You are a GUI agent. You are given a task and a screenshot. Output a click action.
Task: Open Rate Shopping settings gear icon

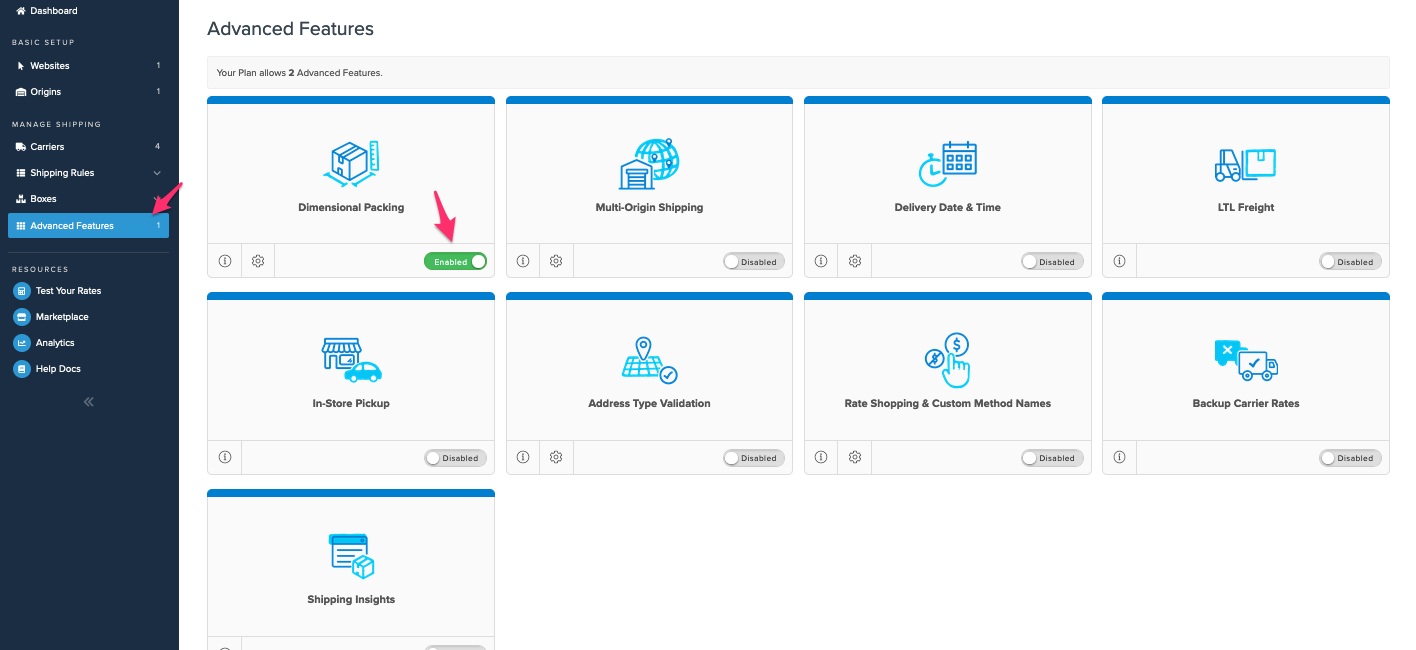point(855,458)
